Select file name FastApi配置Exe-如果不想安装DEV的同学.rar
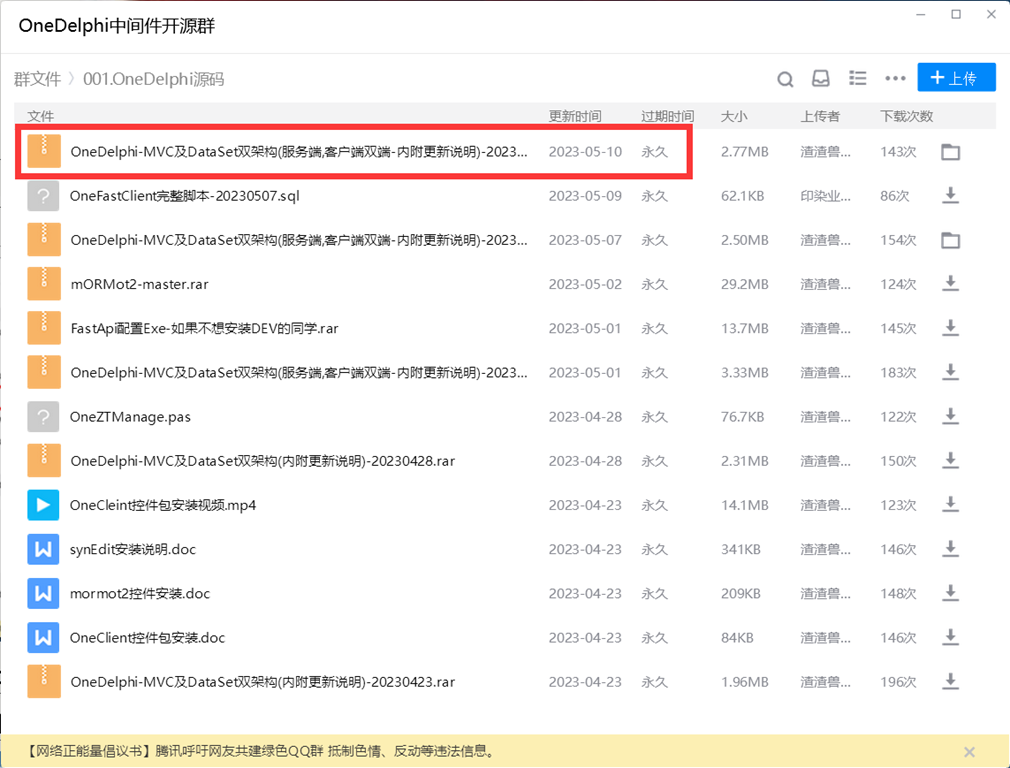Image resolution: width=1010 pixels, height=768 pixels. click(x=204, y=329)
